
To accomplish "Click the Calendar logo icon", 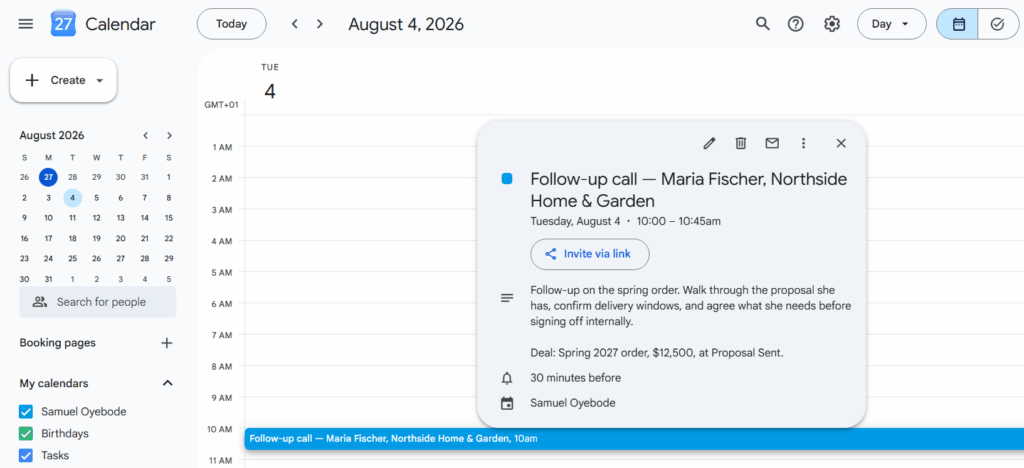I will (63, 24).
